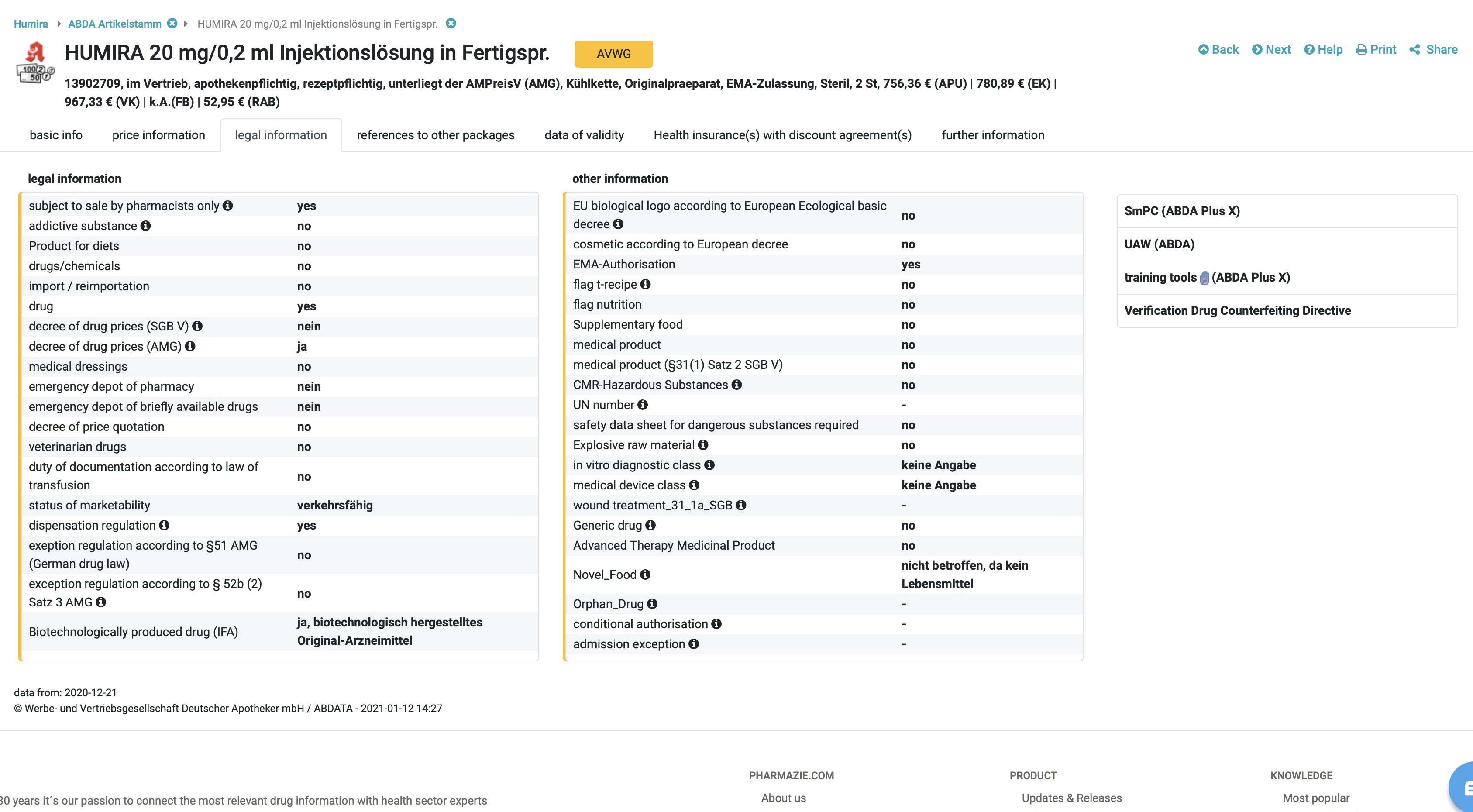The width and height of the screenshot is (1473, 812).
Task: Show info for conditional authorisation
Action: pos(716,624)
